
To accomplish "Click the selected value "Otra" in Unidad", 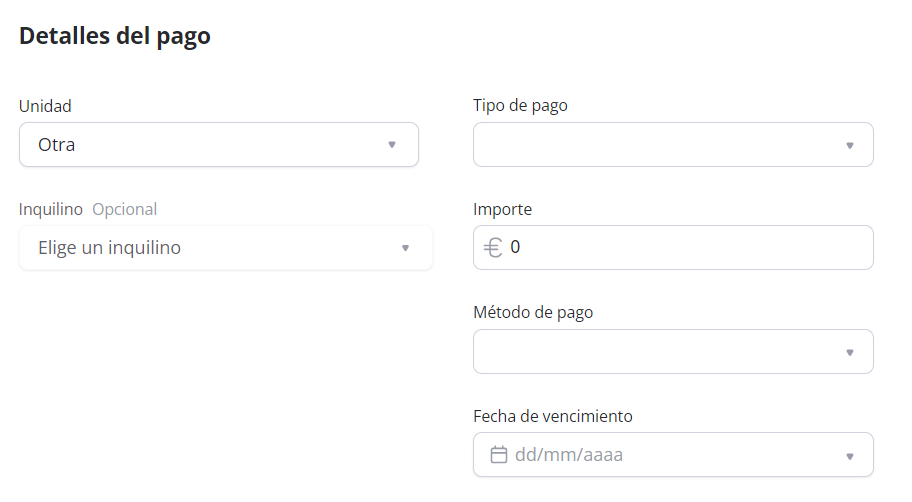I will point(57,145).
